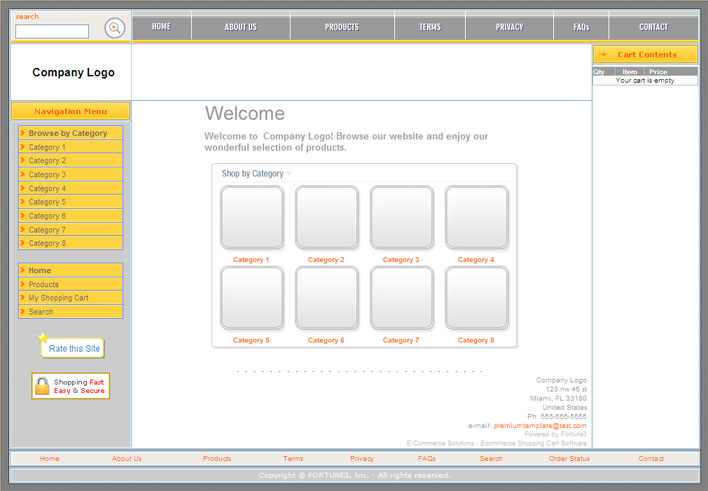Open Order Status in the footer
Viewport: 708px width, 491px height.
tap(569, 459)
